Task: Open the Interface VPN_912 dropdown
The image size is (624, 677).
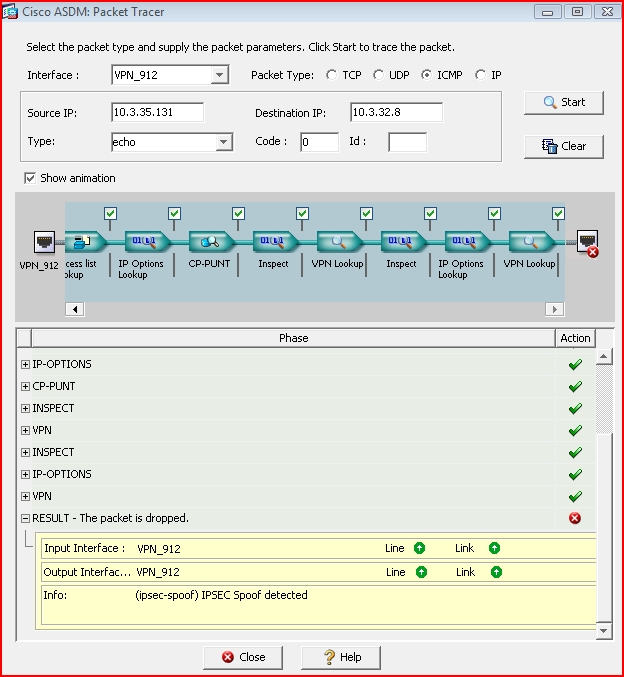Action: (x=219, y=75)
